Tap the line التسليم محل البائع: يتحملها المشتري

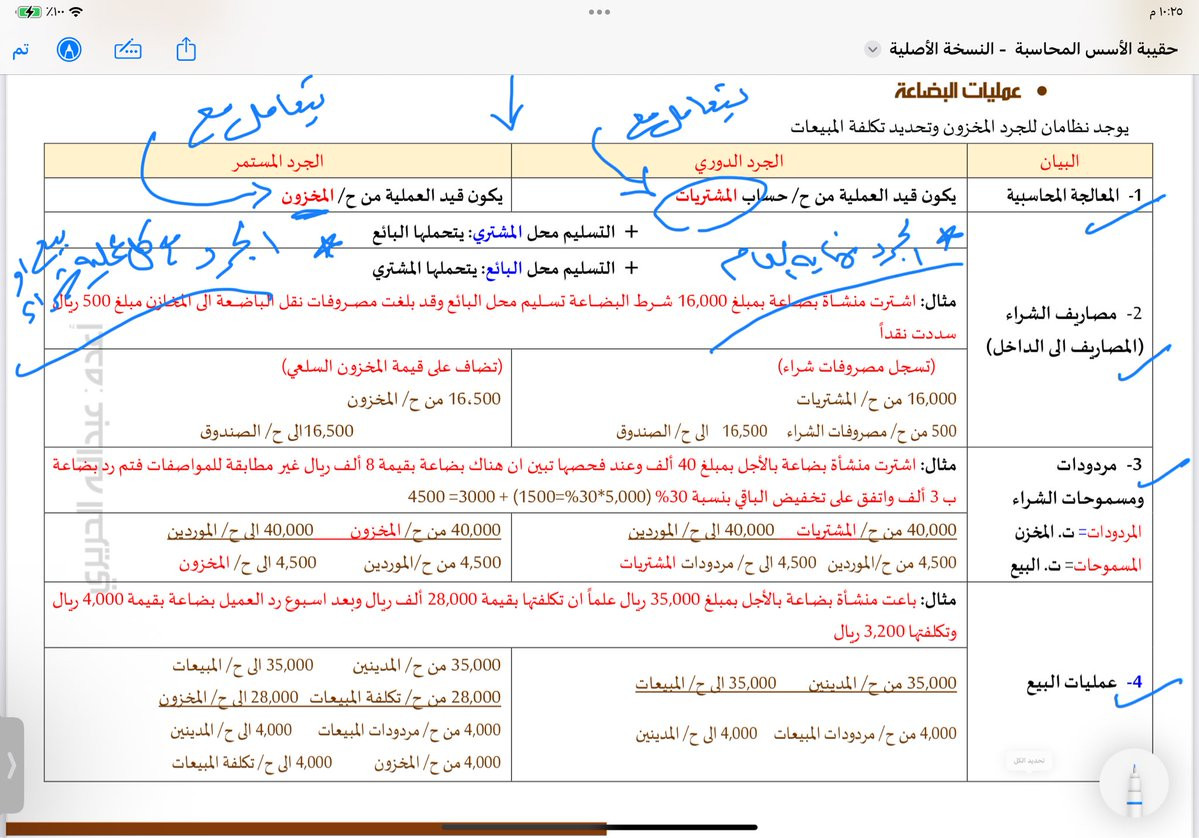[505, 268]
